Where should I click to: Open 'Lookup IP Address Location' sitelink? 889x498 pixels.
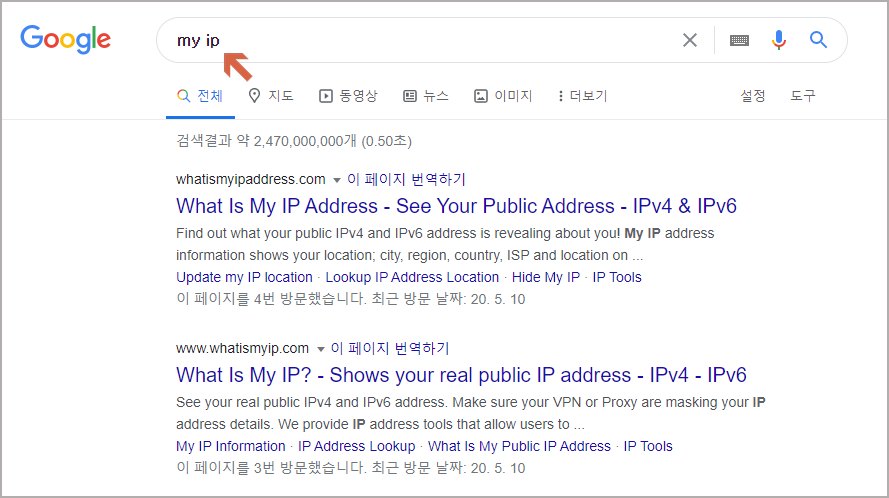point(412,277)
